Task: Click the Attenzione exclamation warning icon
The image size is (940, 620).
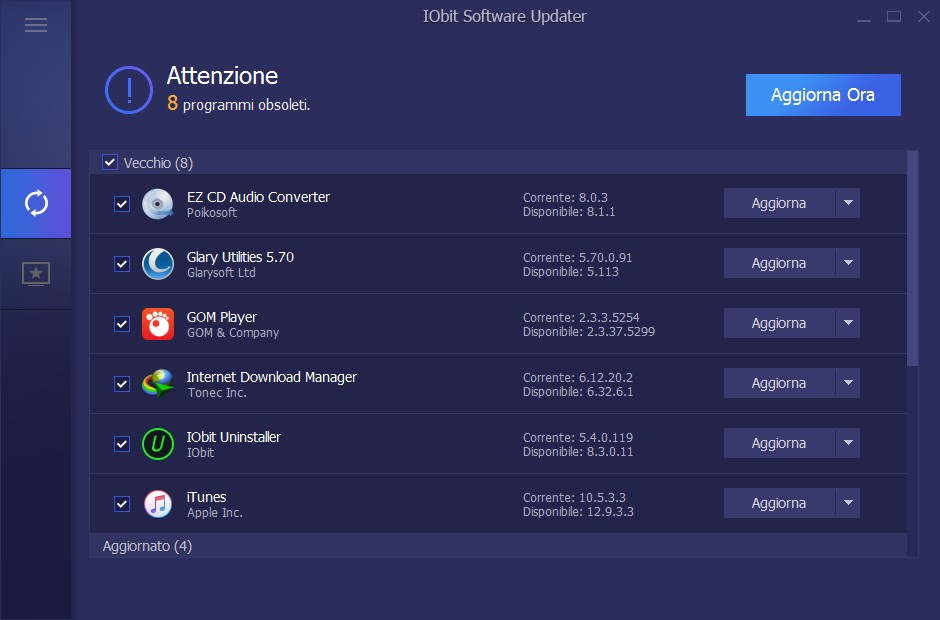Action: tap(129, 90)
